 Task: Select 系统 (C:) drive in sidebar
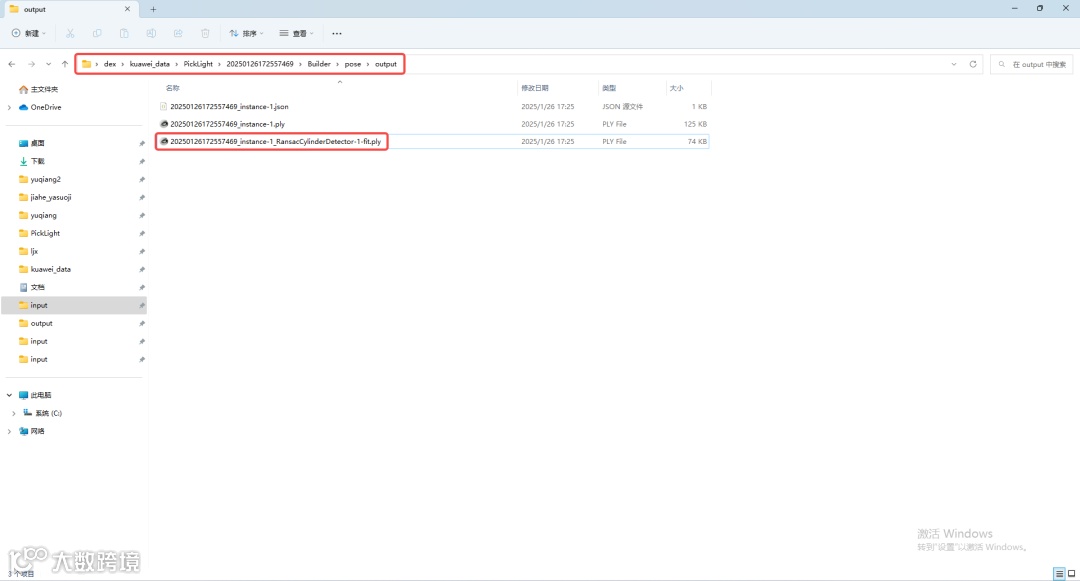point(48,413)
